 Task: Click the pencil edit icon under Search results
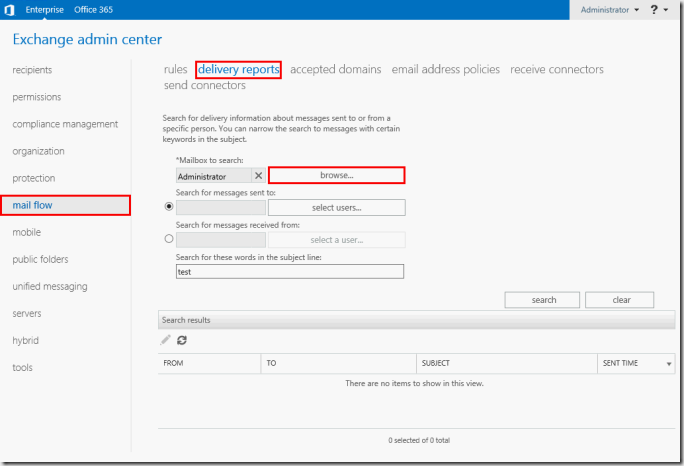click(x=166, y=341)
